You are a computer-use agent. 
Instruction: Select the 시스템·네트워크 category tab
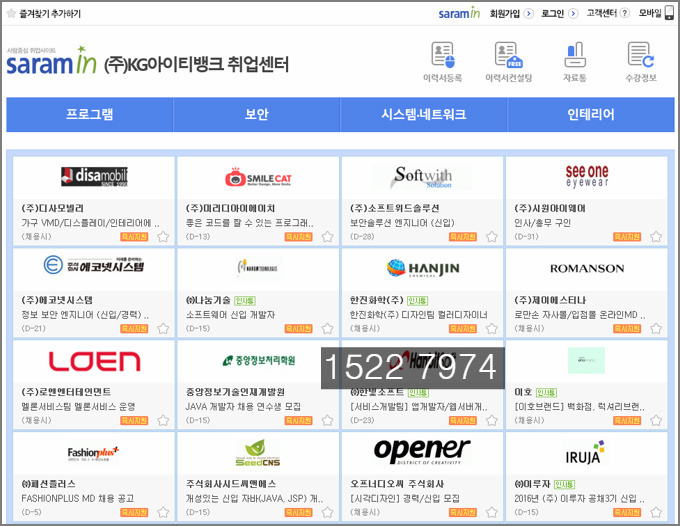click(x=424, y=114)
